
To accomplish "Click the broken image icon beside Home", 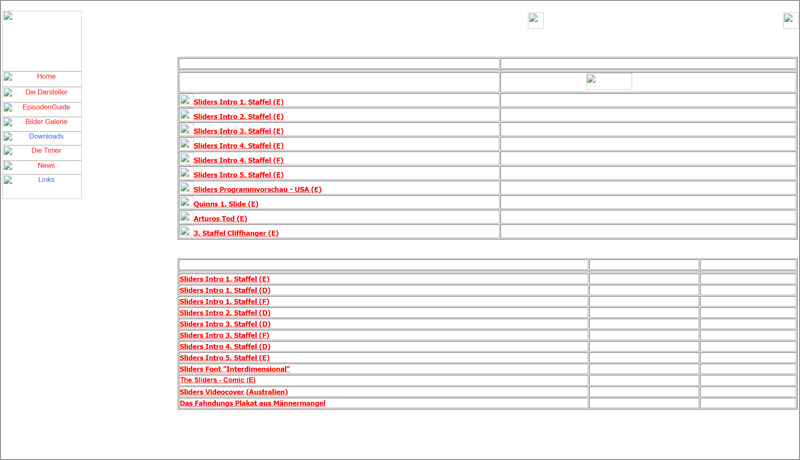I will (x=8, y=77).
